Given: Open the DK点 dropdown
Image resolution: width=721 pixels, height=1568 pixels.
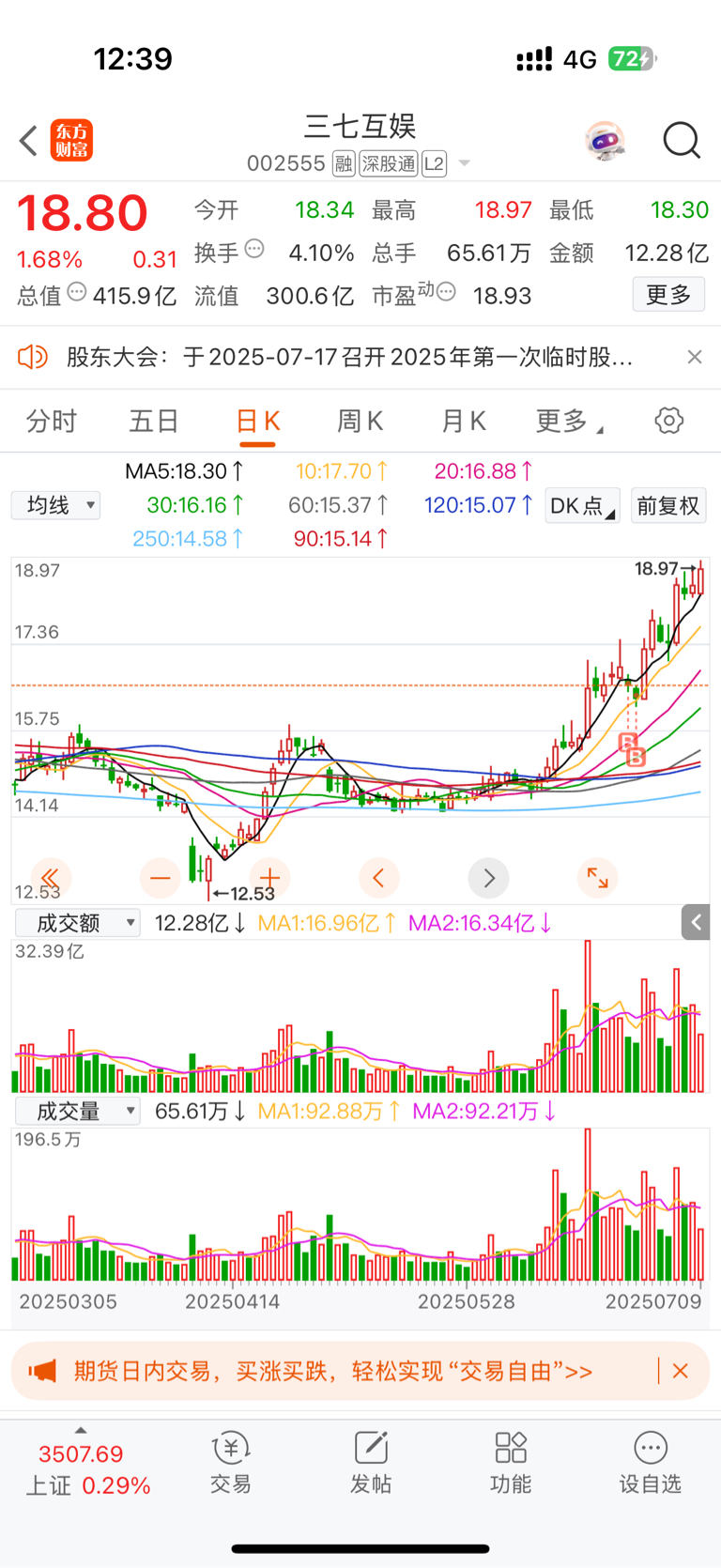Looking at the screenshot, I should point(582,505).
